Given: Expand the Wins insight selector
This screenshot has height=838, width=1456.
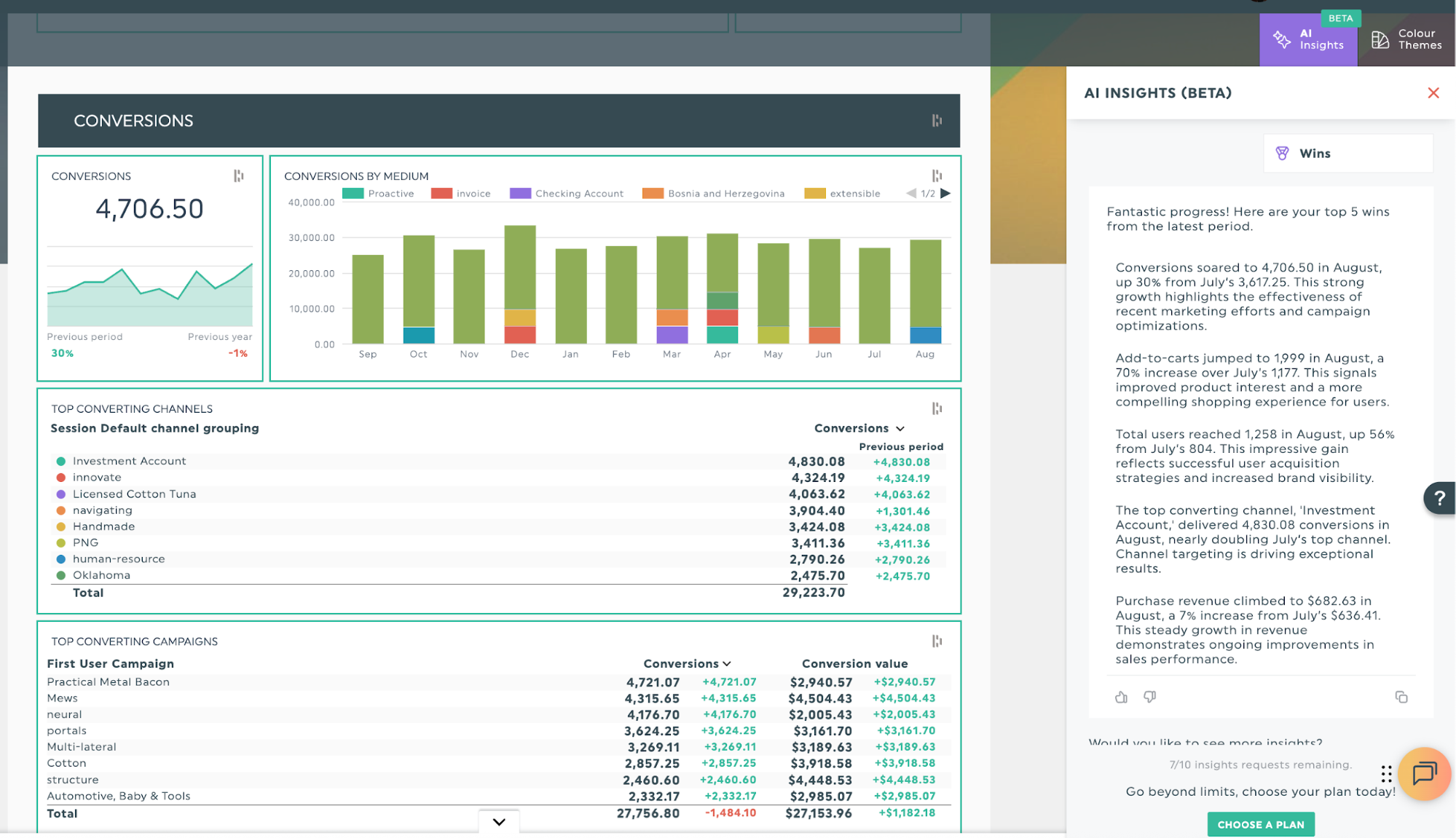Looking at the screenshot, I should point(1347,154).
